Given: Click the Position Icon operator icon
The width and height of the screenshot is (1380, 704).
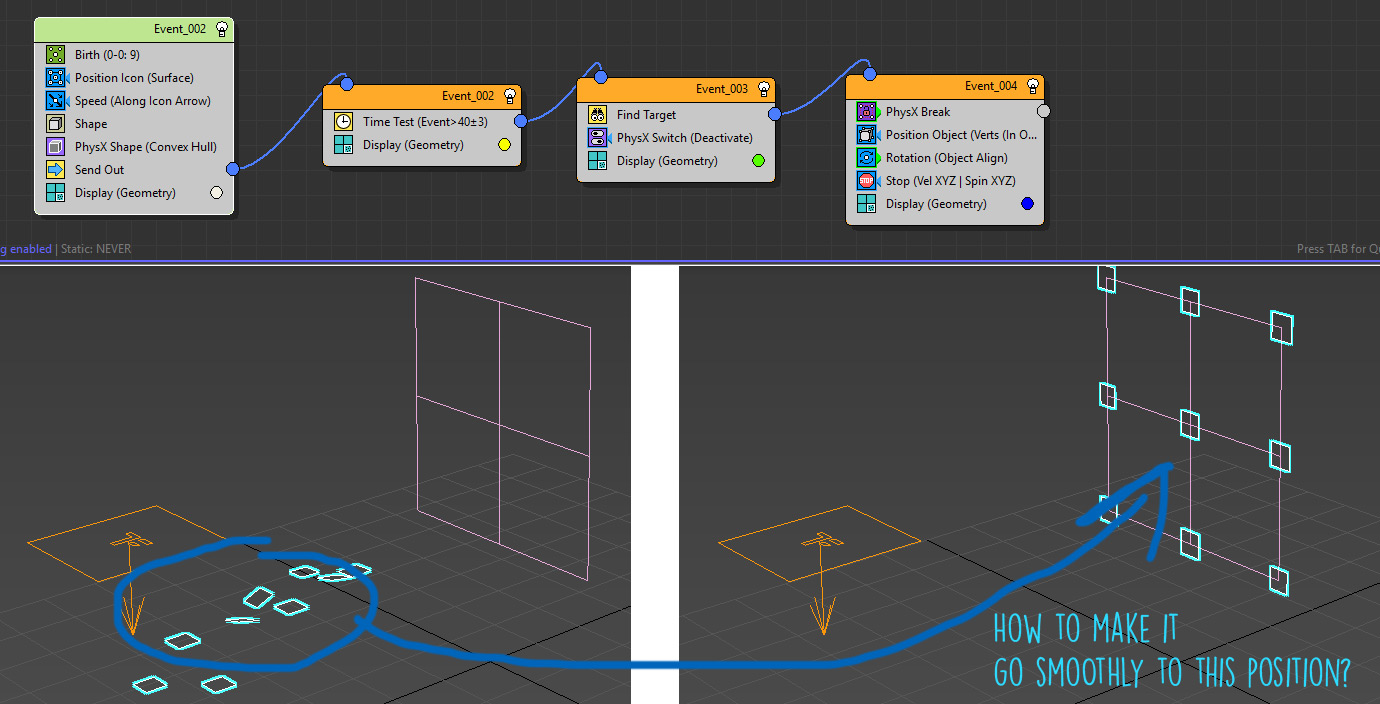Looking at the screenshot, I should click(55, 78).
